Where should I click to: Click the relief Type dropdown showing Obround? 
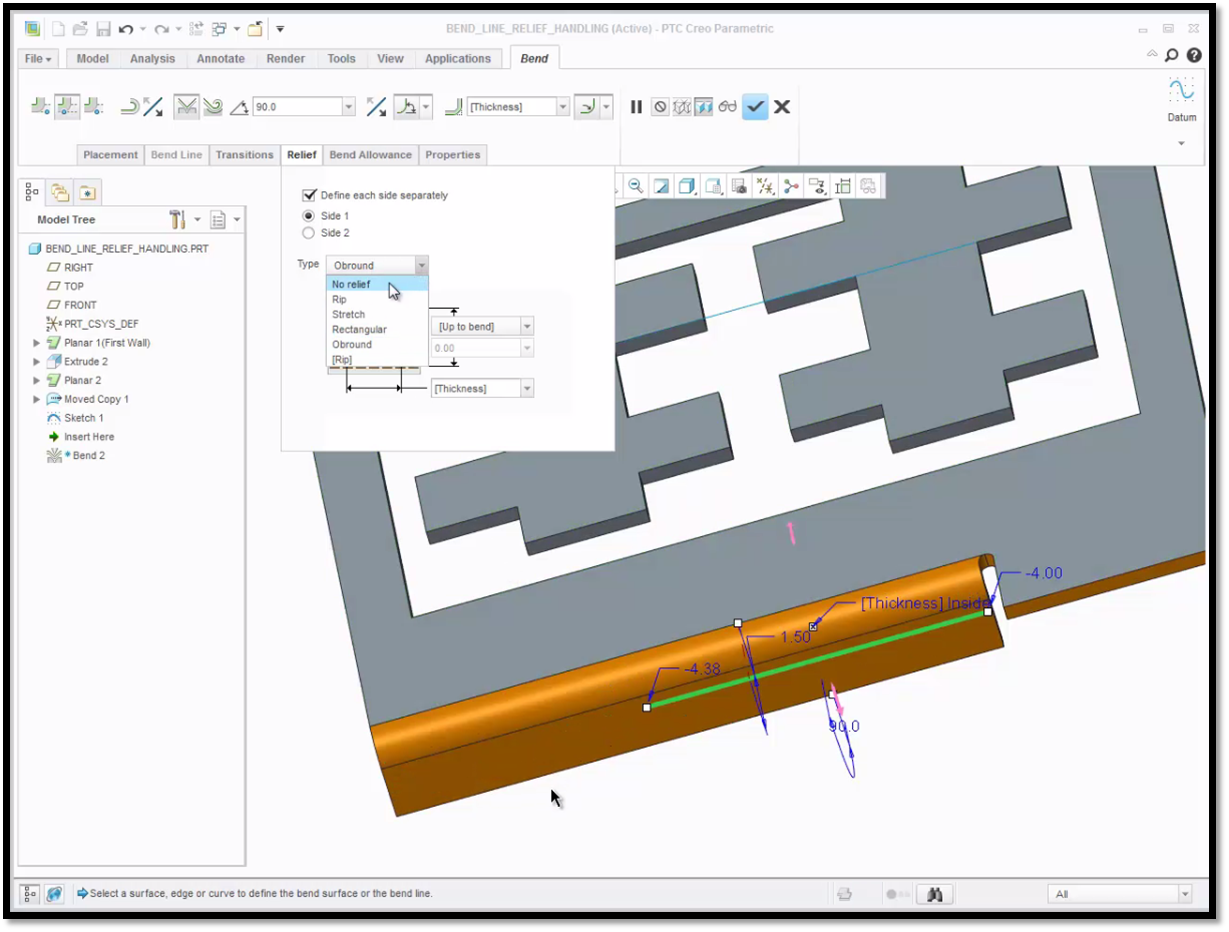377,265
